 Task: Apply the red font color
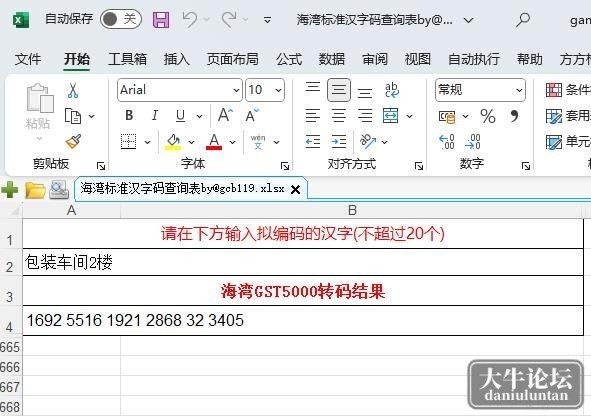click(214, 142)
